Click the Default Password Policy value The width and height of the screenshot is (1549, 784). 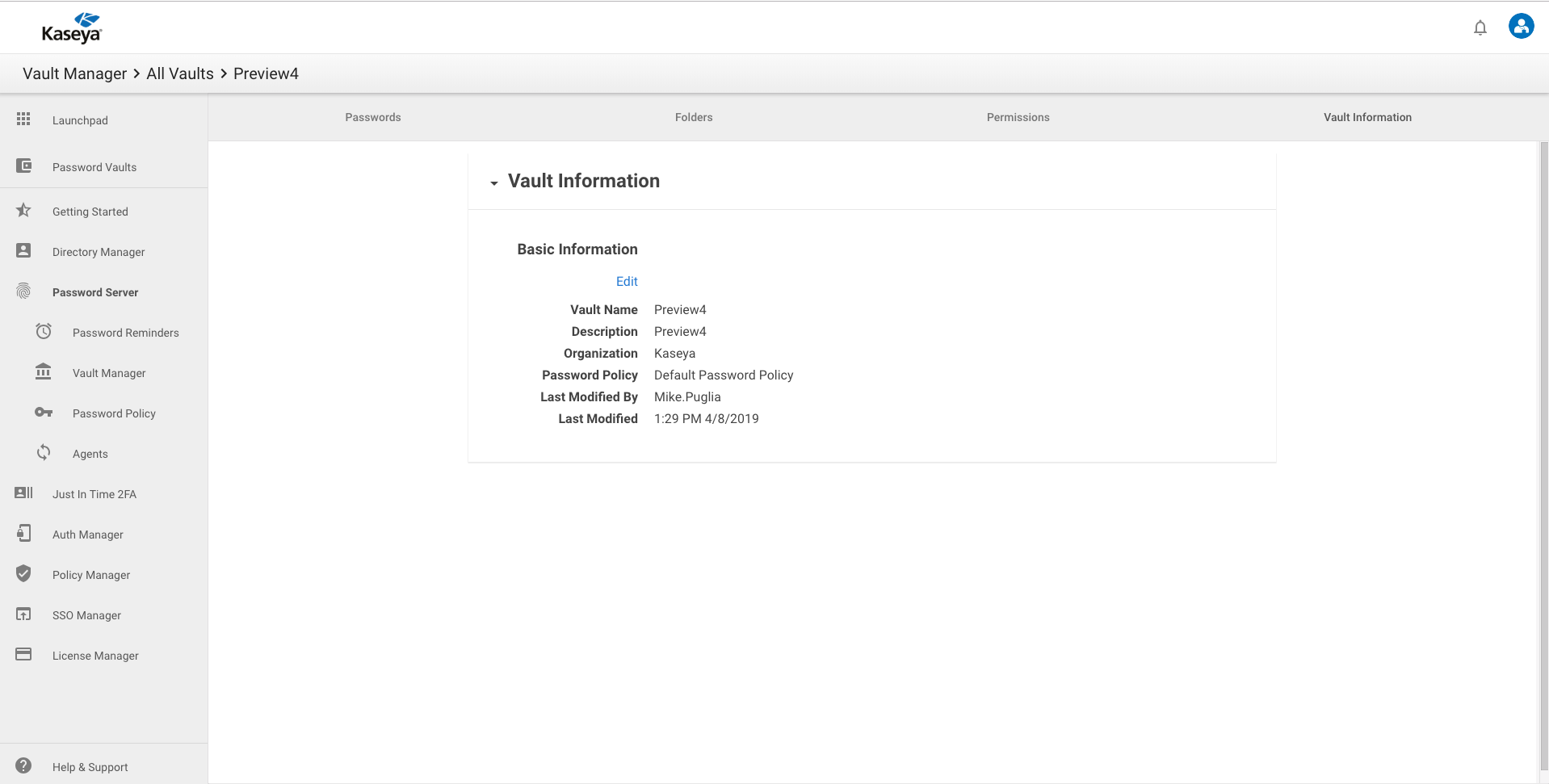(724, 375)
